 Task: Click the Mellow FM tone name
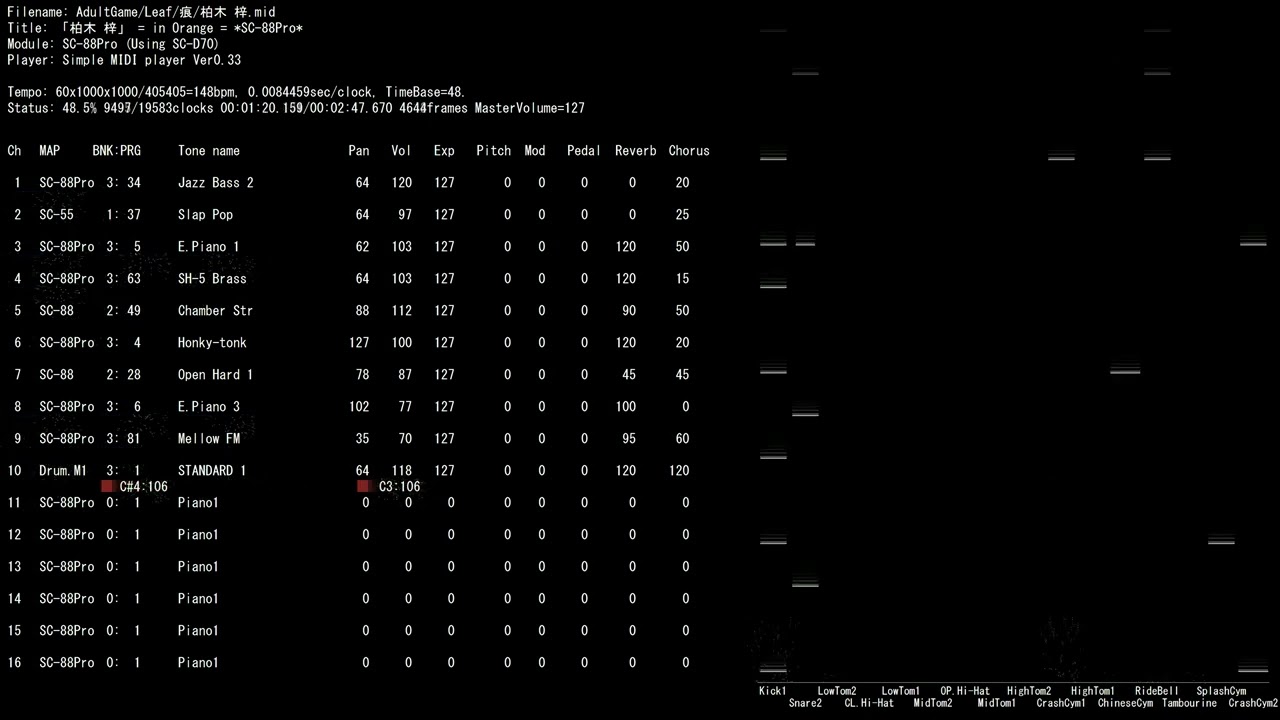(209, 439)
